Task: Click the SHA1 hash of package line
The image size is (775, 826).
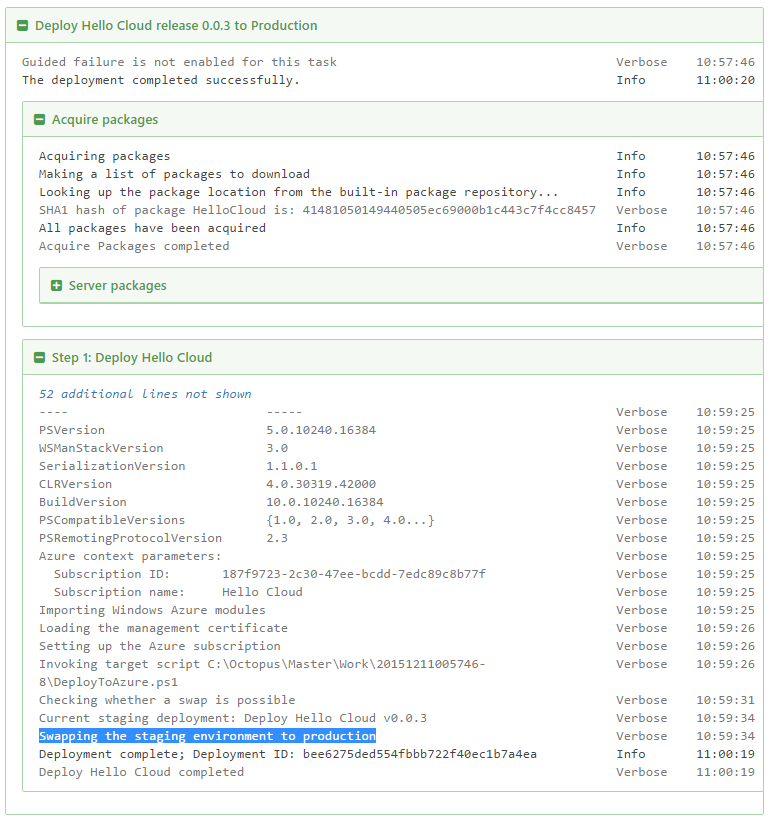Action: click(x=316, y=210)
